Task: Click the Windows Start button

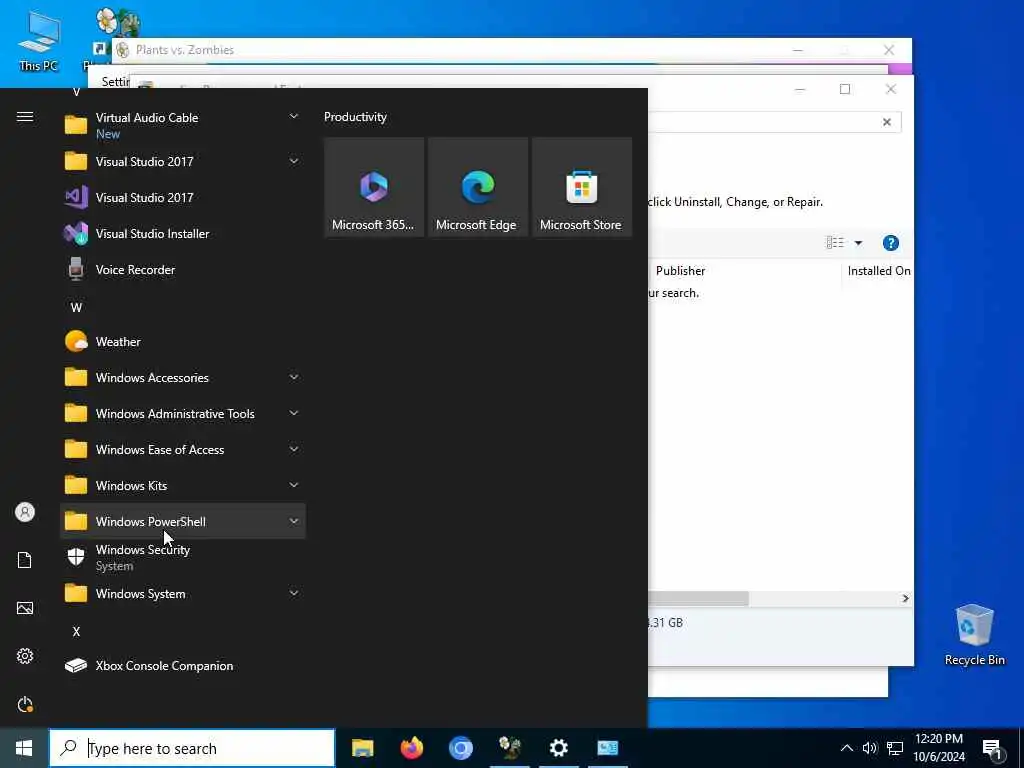Action: tap(24, 748)
